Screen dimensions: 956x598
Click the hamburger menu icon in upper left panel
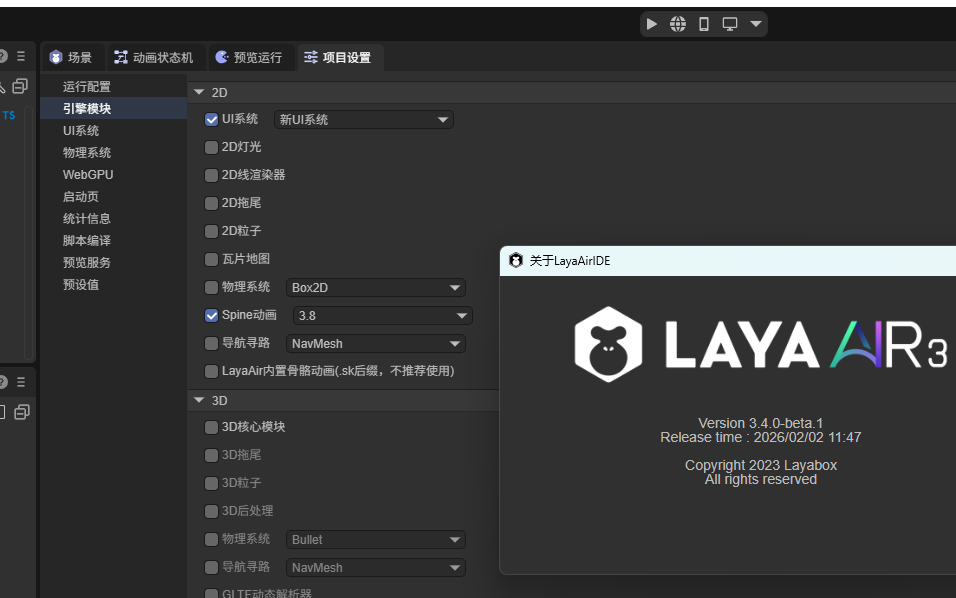(21, 57)
